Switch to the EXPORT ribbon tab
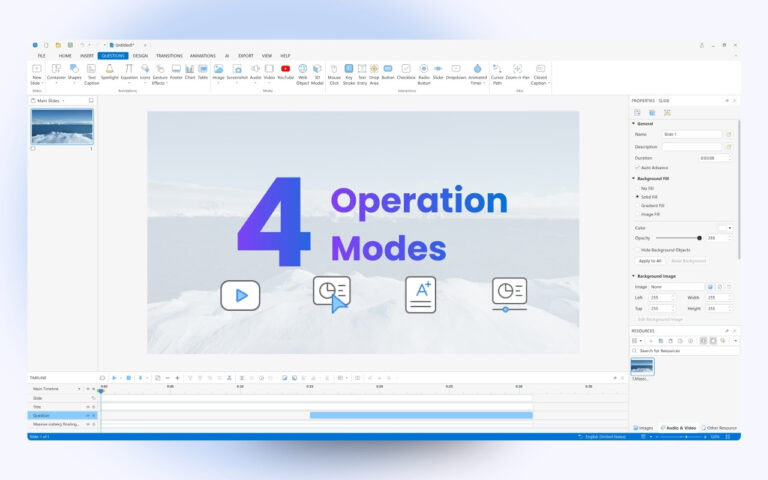 [x=246, y=56]
